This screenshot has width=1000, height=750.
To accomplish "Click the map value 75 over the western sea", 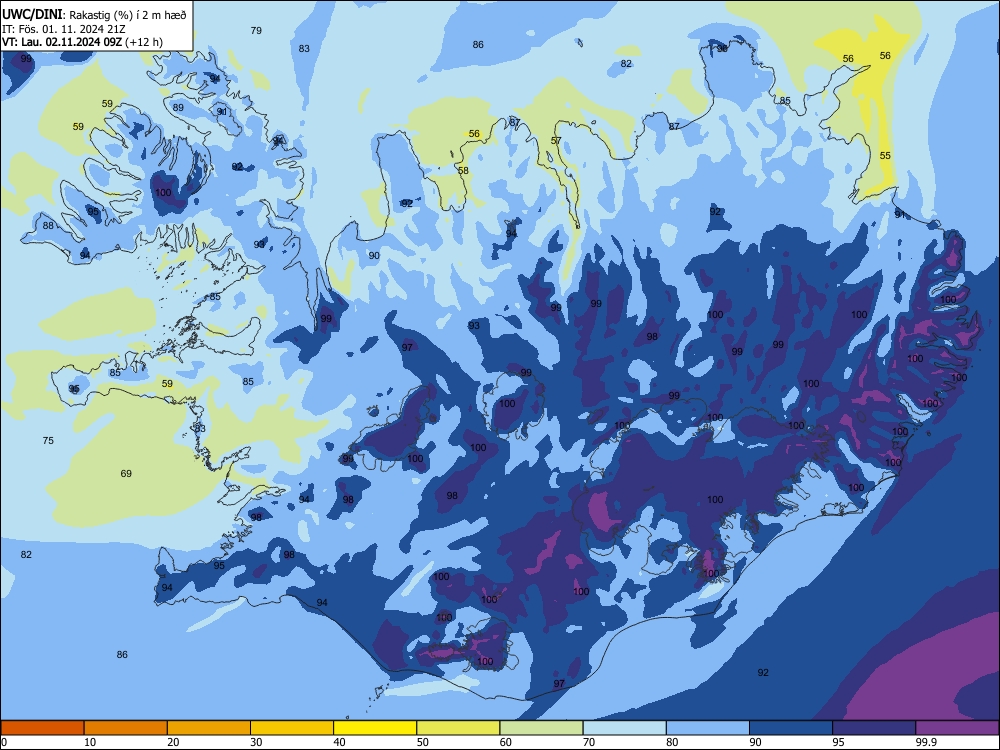I will pos(48,441).
